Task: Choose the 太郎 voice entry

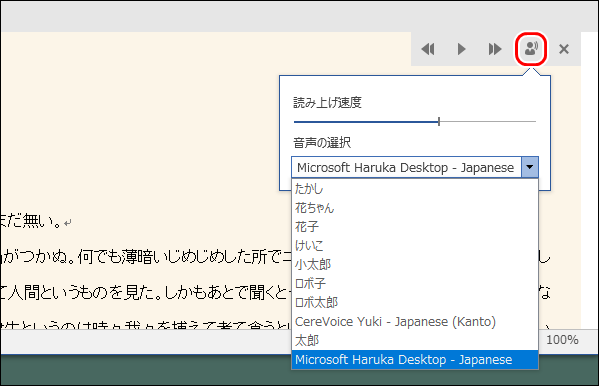Action: coord(415,341)
